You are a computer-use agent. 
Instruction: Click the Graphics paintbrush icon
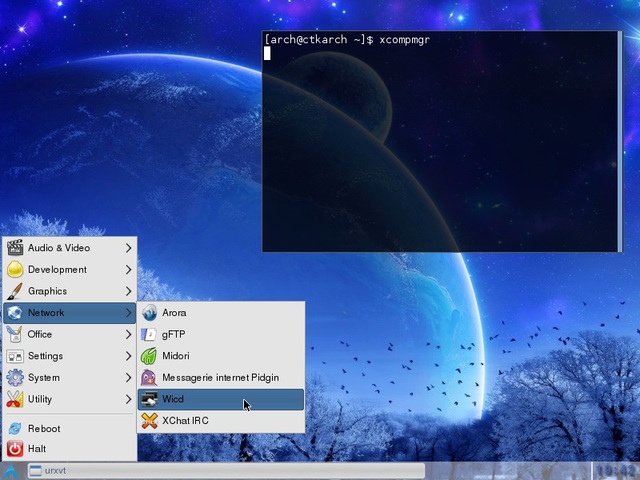point(15,291)
